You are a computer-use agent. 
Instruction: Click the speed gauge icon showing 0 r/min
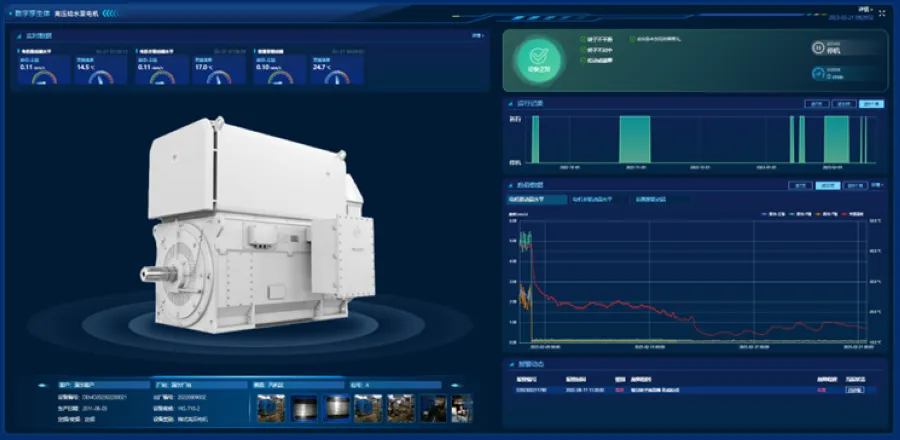click(818, 73)
